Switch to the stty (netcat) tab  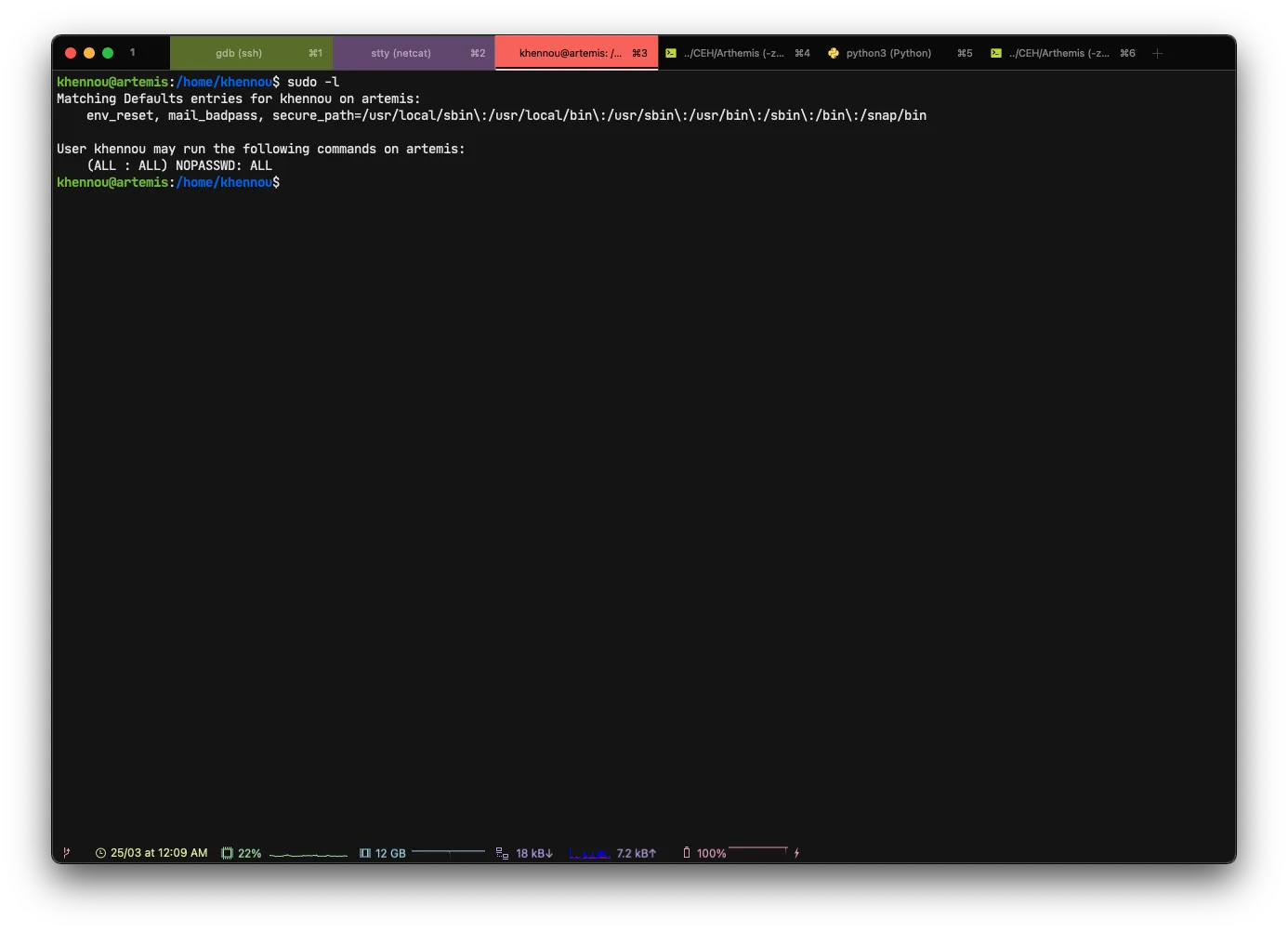[x=401, y=54]
